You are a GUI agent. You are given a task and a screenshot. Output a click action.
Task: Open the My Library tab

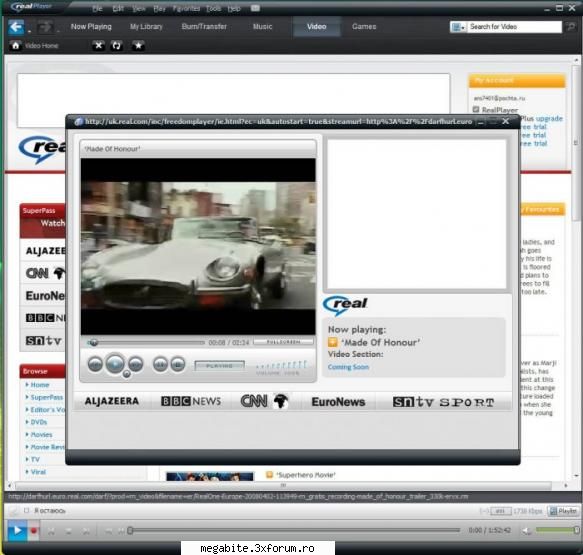point(146,26)
